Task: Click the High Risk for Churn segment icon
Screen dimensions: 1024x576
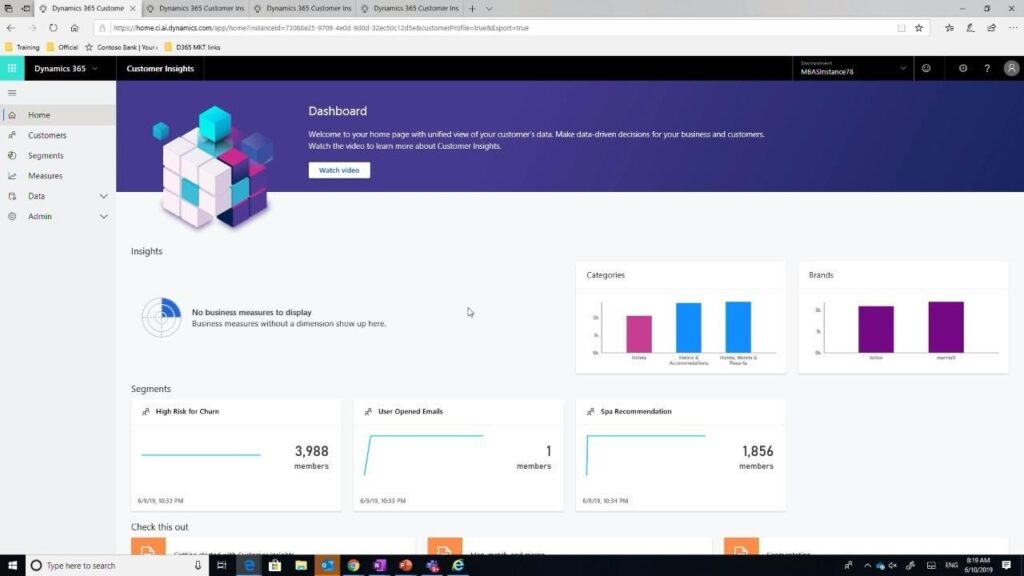Action: click(146, 411)
